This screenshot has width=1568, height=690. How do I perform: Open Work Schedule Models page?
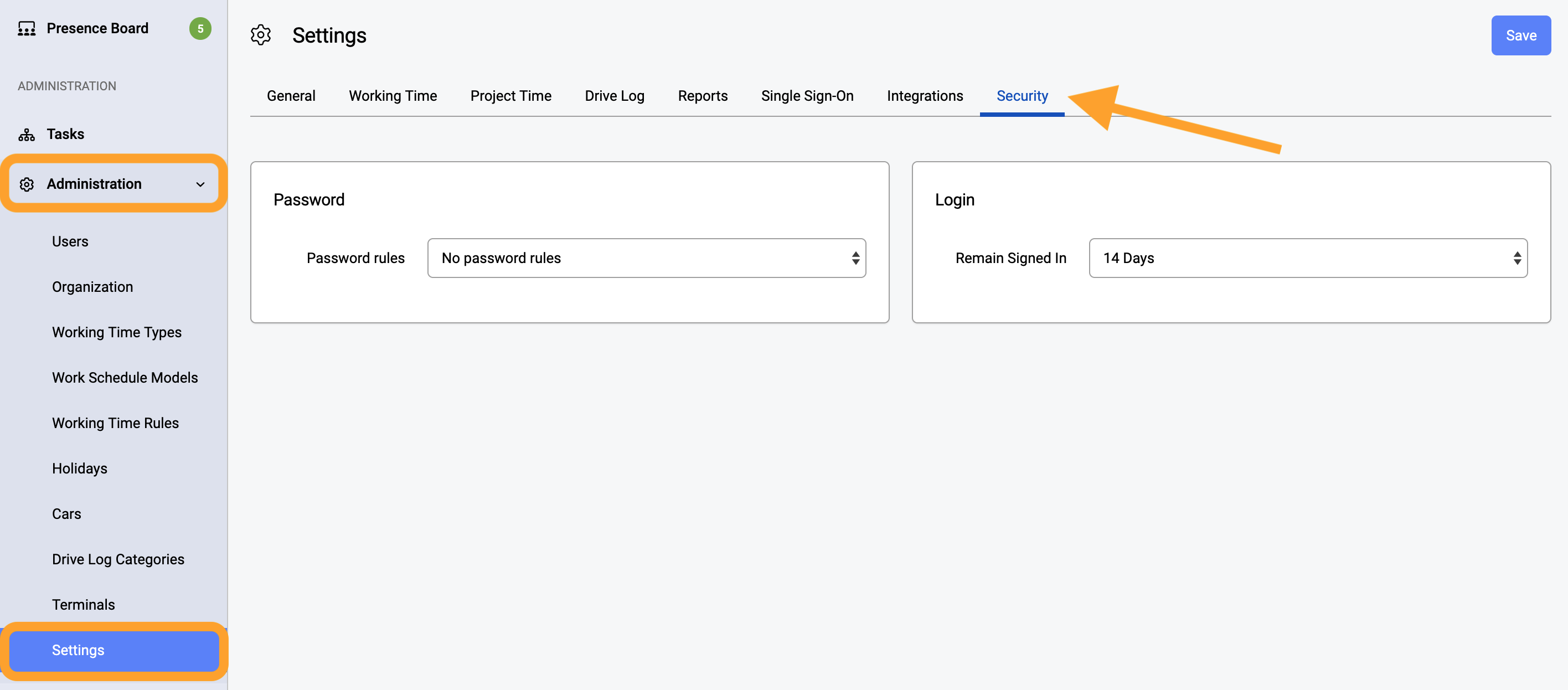click(x=125, y=378)
